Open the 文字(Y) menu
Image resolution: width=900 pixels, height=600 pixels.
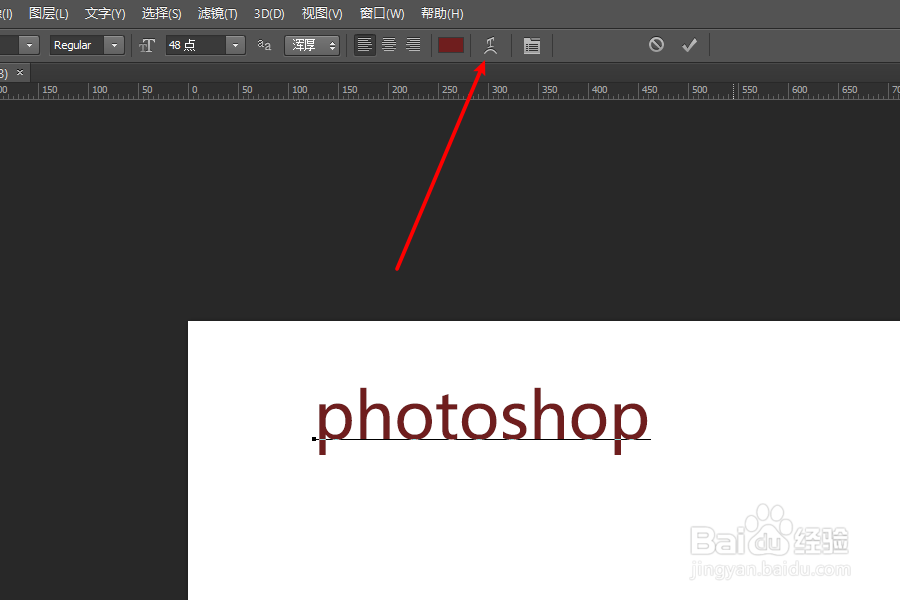coord(105,13)
